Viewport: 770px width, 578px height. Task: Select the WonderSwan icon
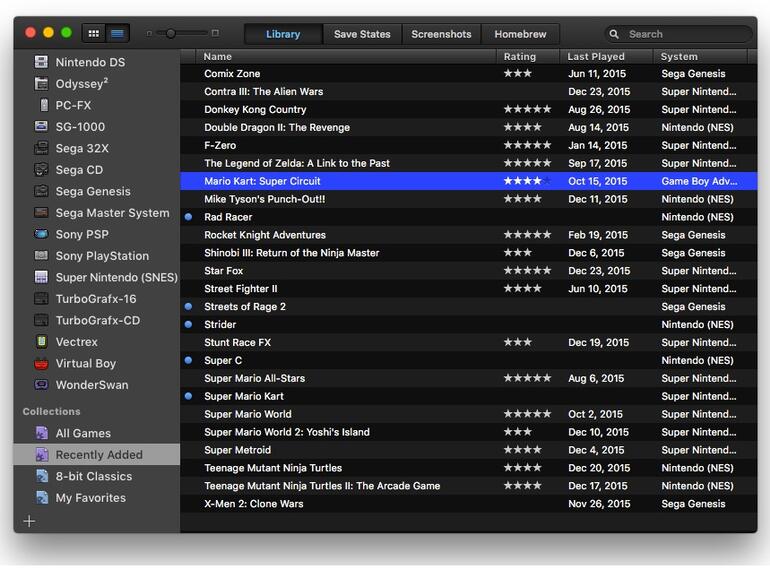[41, 385]
